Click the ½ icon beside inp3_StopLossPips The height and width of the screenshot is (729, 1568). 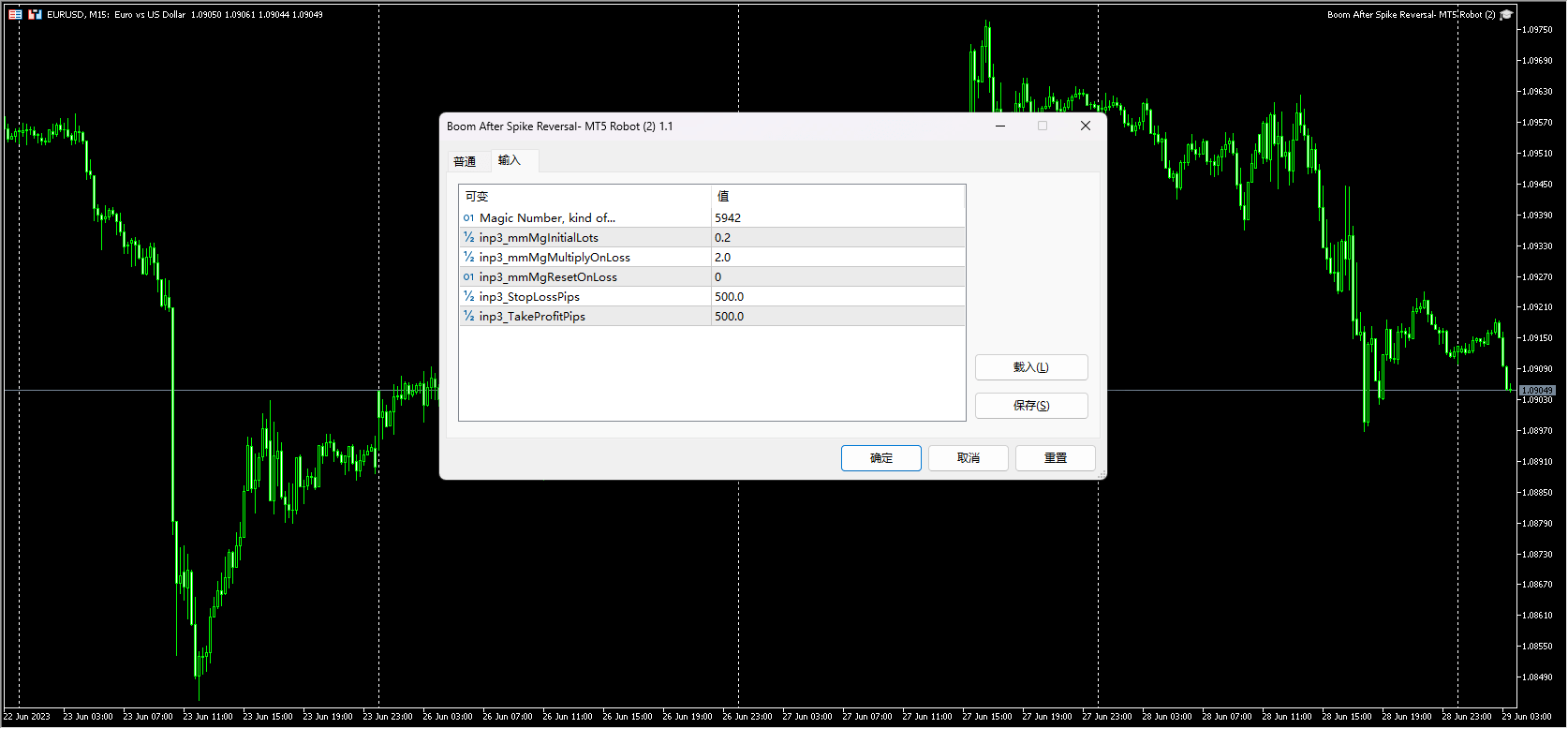click(x=468, y=297)
